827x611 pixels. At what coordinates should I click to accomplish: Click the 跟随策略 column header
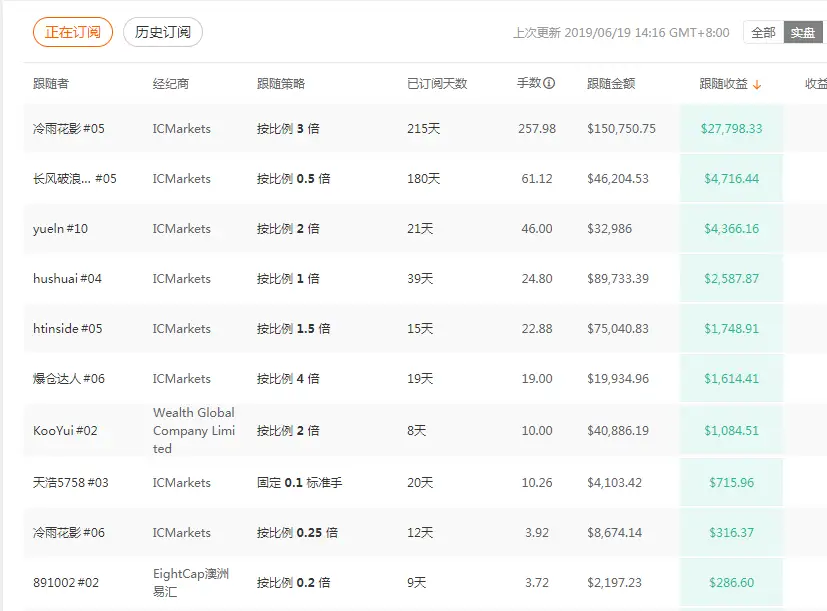tap(281, 83)
